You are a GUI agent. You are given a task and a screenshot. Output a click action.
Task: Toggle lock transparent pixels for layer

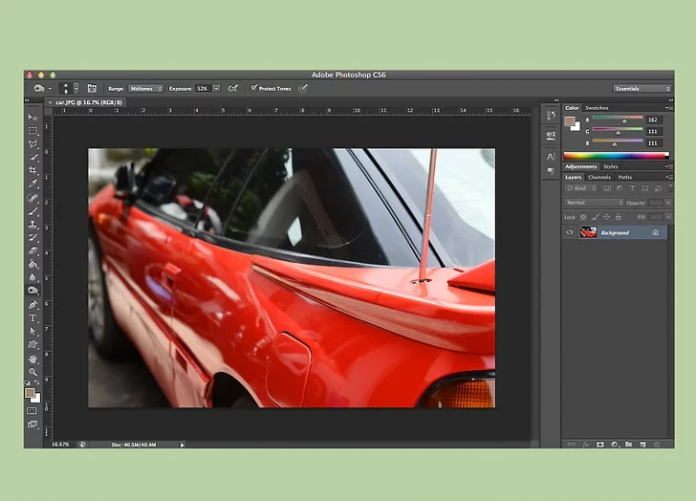click(583, 216)
